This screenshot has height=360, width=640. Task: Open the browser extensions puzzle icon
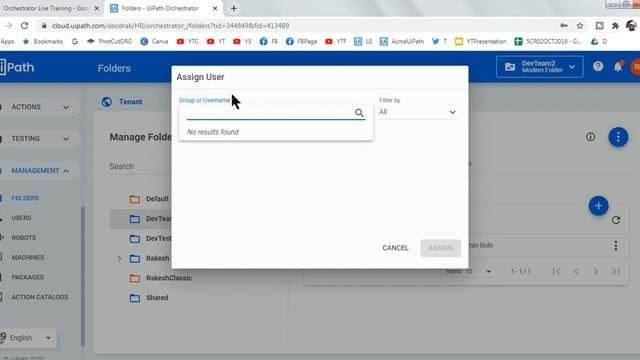click(x=615, y=26)
